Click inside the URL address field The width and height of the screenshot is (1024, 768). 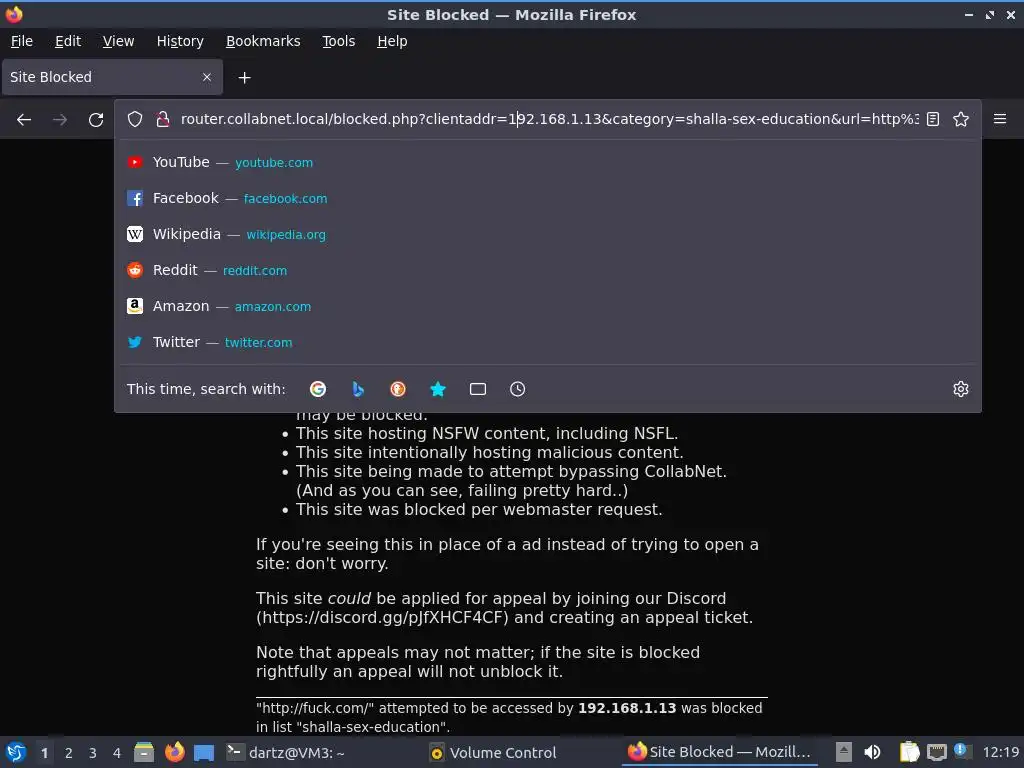pyautogui.click(x=549, y=119)
